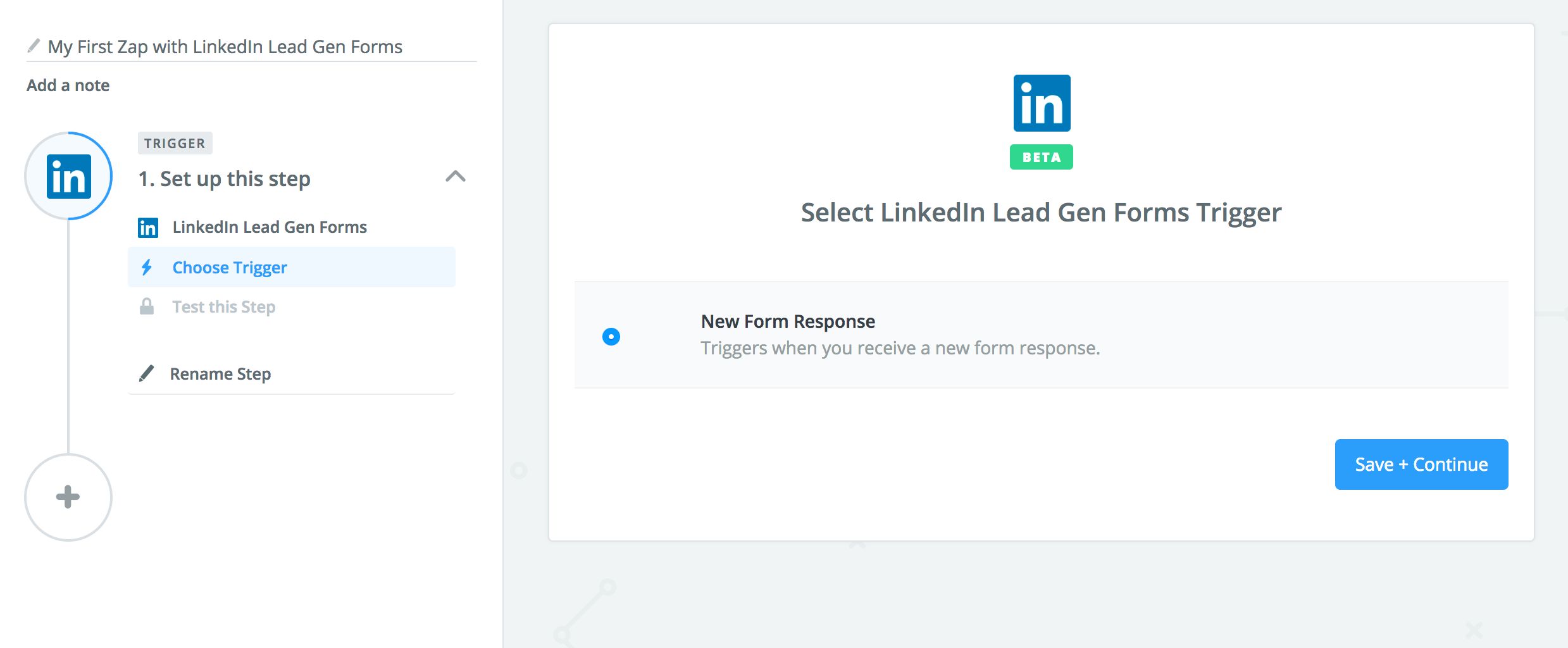This screenshot has height=648, width=1568.
Task: Click the LinkedIn Lead Gen Forms app label
Action: (x=270, y=227)
